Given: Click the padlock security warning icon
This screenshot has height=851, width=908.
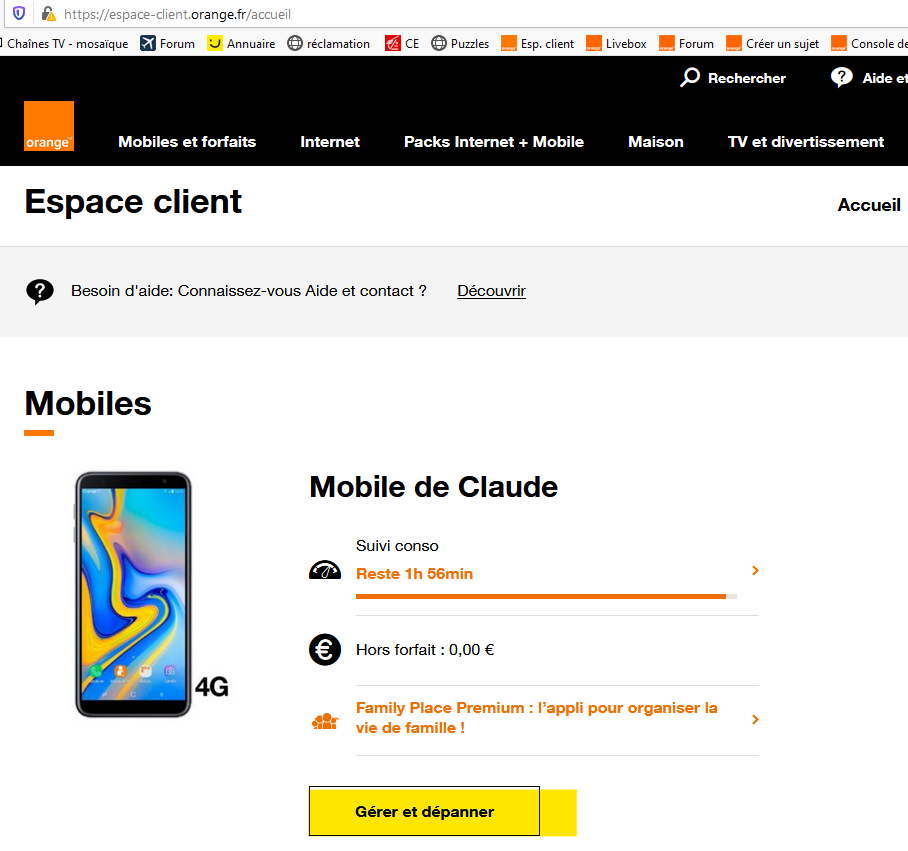Looking at the screenshot, I should point(48,14).
